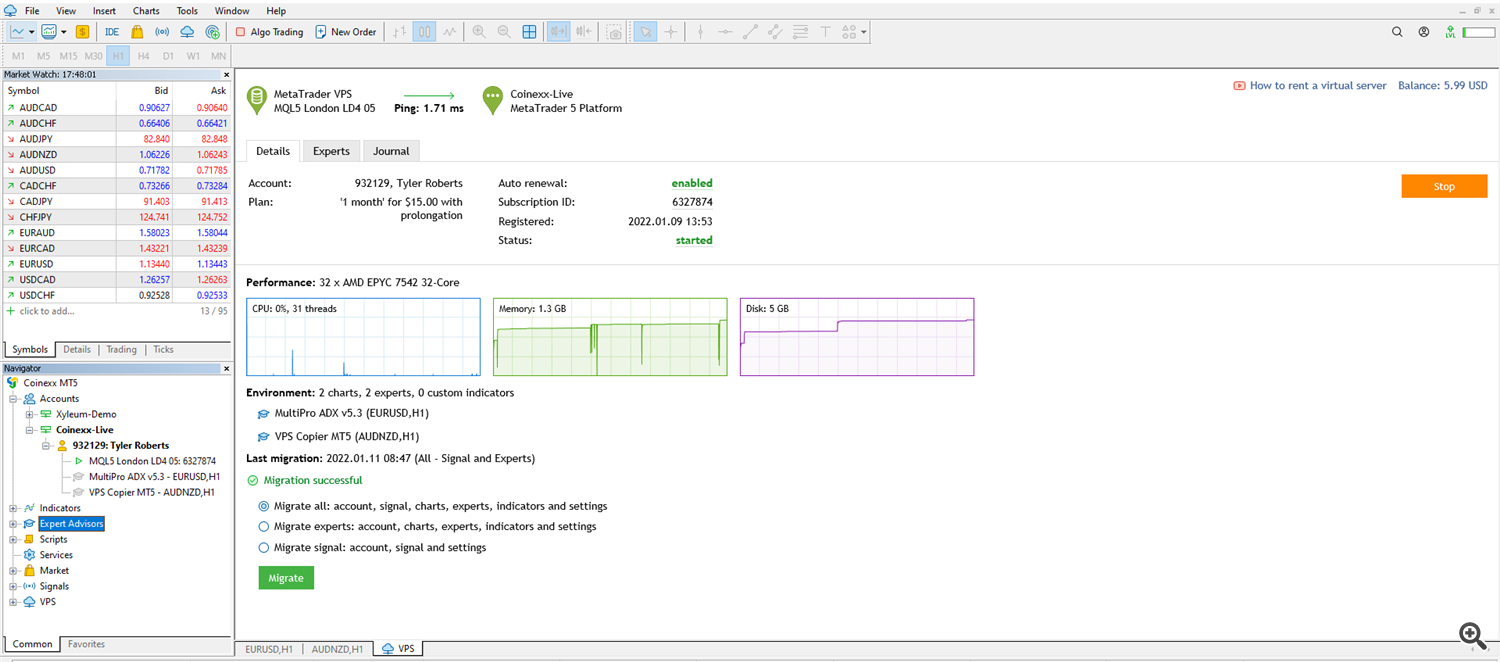
Task: Collapse the Coinexx-Live account node
Action: pyautogui.click(x=30, y=430)
